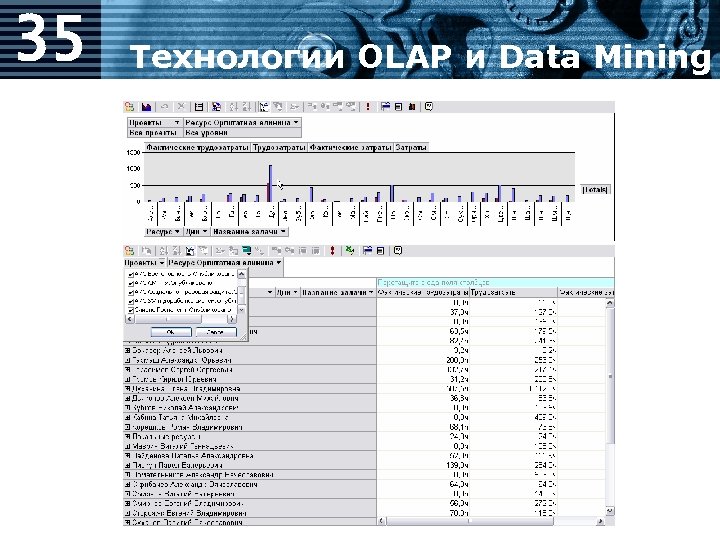This screenshot has width=720, height=540.
Task: Uncheck the topmost project in filter list
Action: [x=130, y=274]
